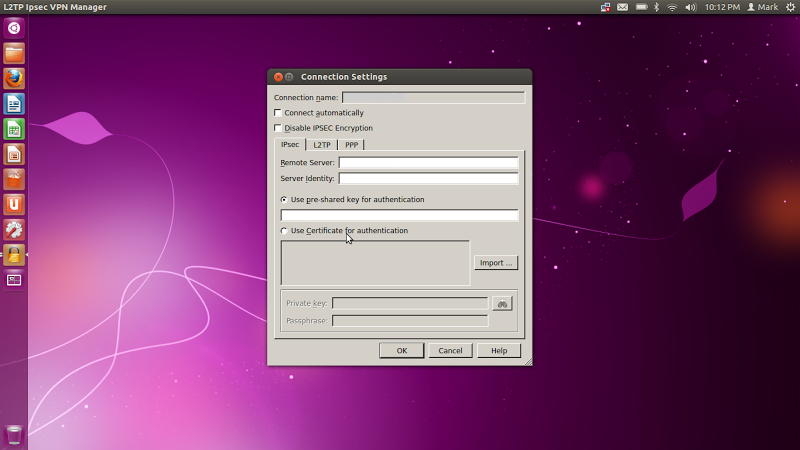The height and width of the screenshot is (450, 800).
Task: Switch to the L2TP tab
Action: pos(322,145)
